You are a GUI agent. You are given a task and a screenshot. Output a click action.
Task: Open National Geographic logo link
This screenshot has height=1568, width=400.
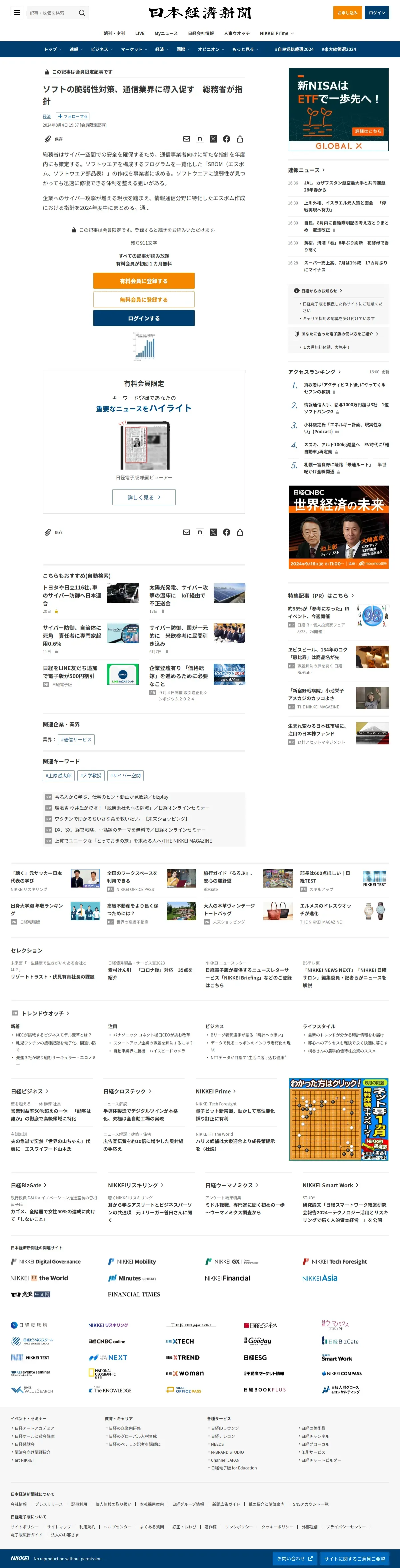coord(102,1373)
